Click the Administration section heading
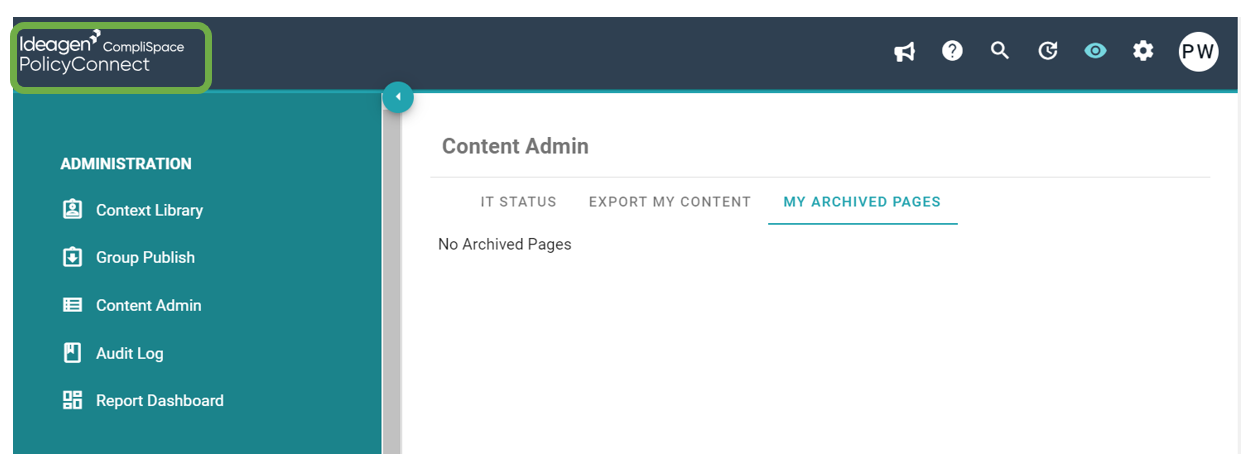This screenshot has height=463, width=1243. (126, 164)
